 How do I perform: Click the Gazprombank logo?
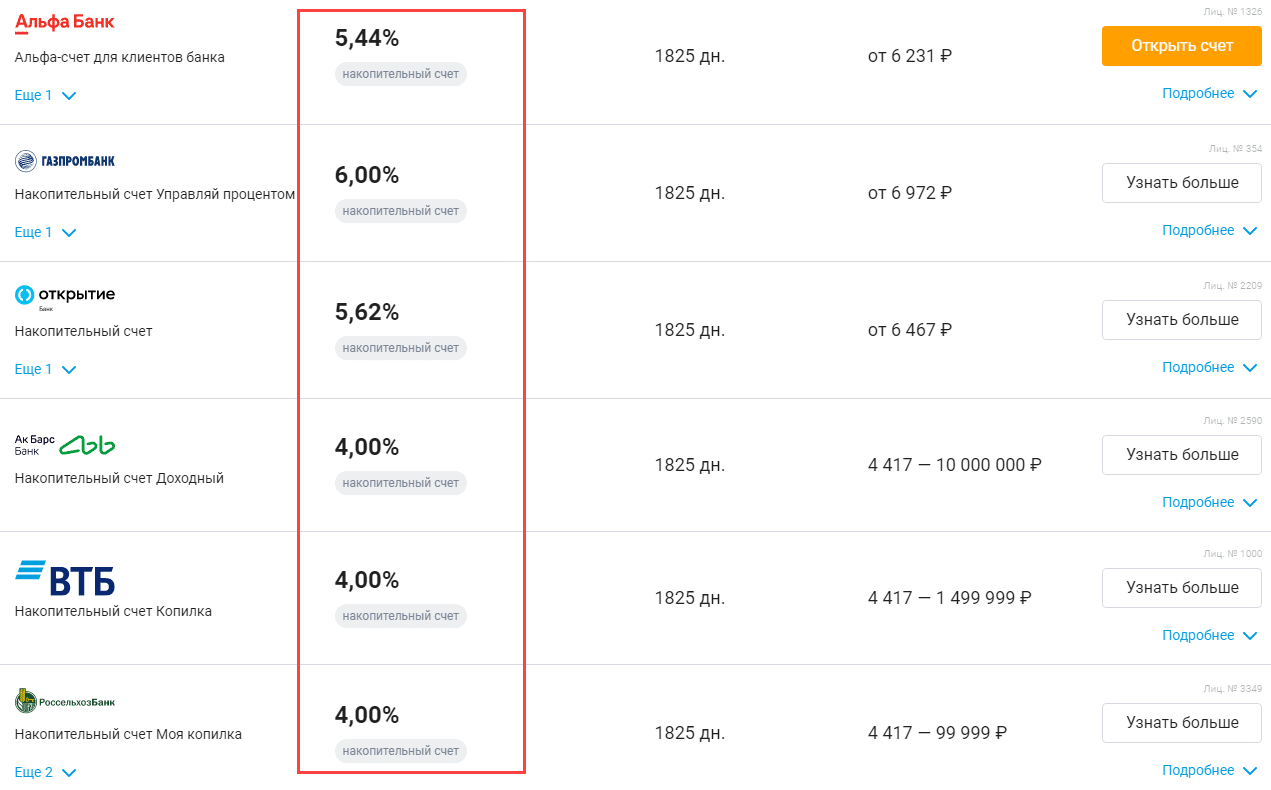point(65,160)
